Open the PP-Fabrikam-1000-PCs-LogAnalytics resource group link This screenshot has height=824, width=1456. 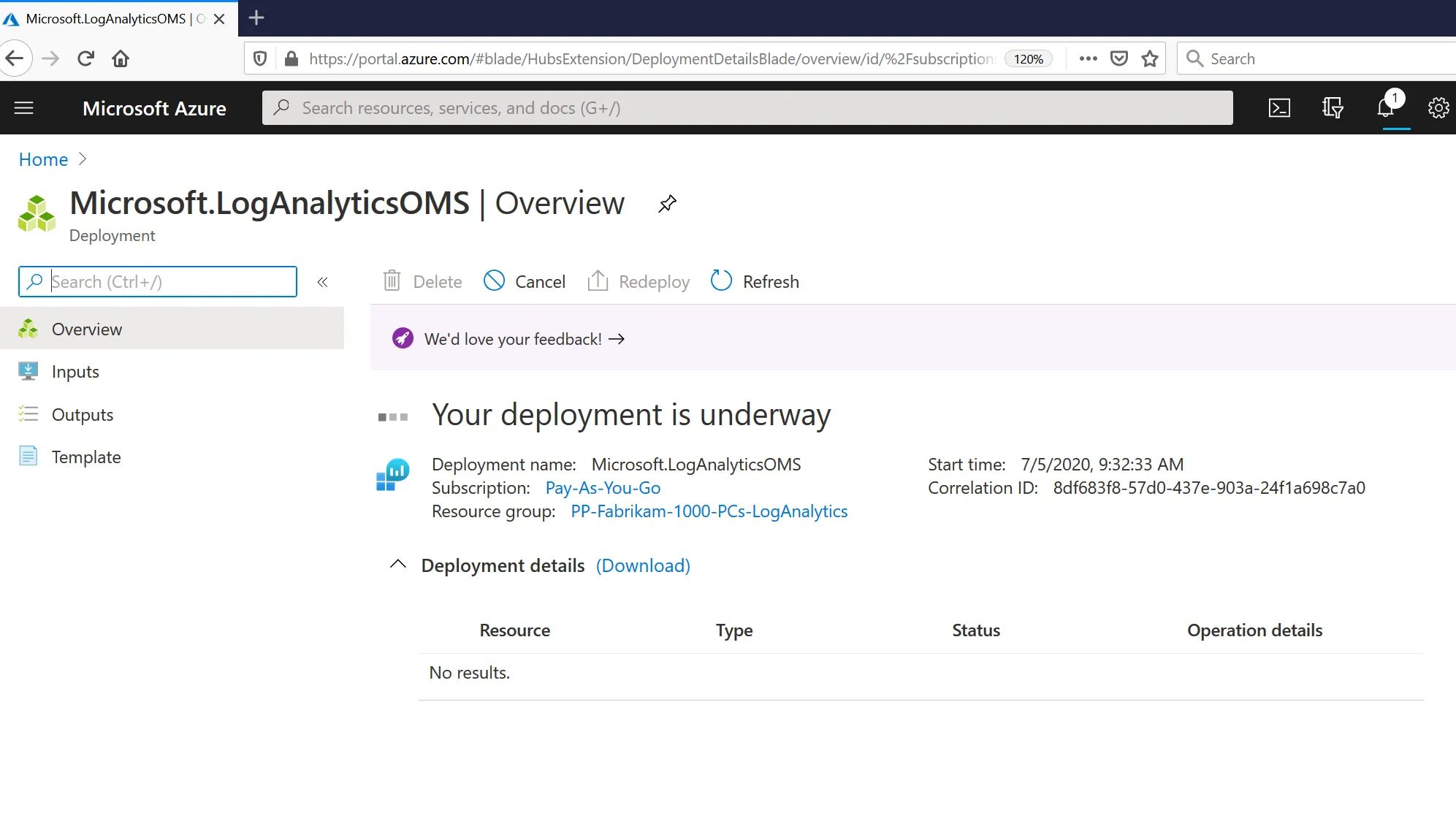(x=709, y=511)
